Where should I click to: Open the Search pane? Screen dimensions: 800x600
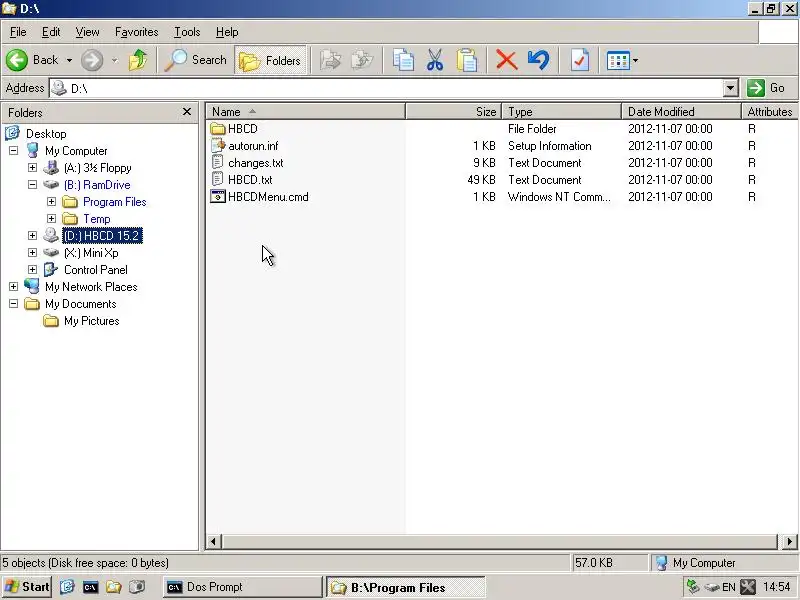196,60
